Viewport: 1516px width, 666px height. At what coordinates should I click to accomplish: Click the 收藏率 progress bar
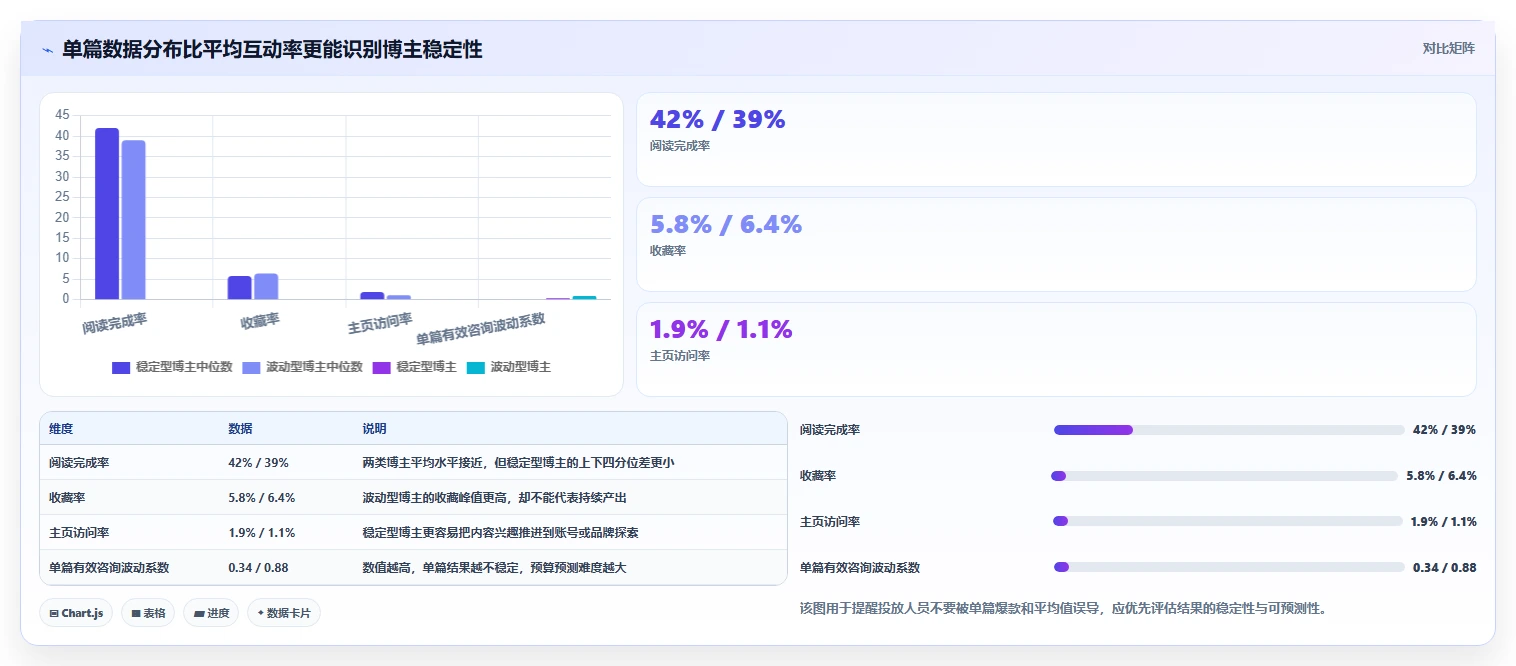1224,476
